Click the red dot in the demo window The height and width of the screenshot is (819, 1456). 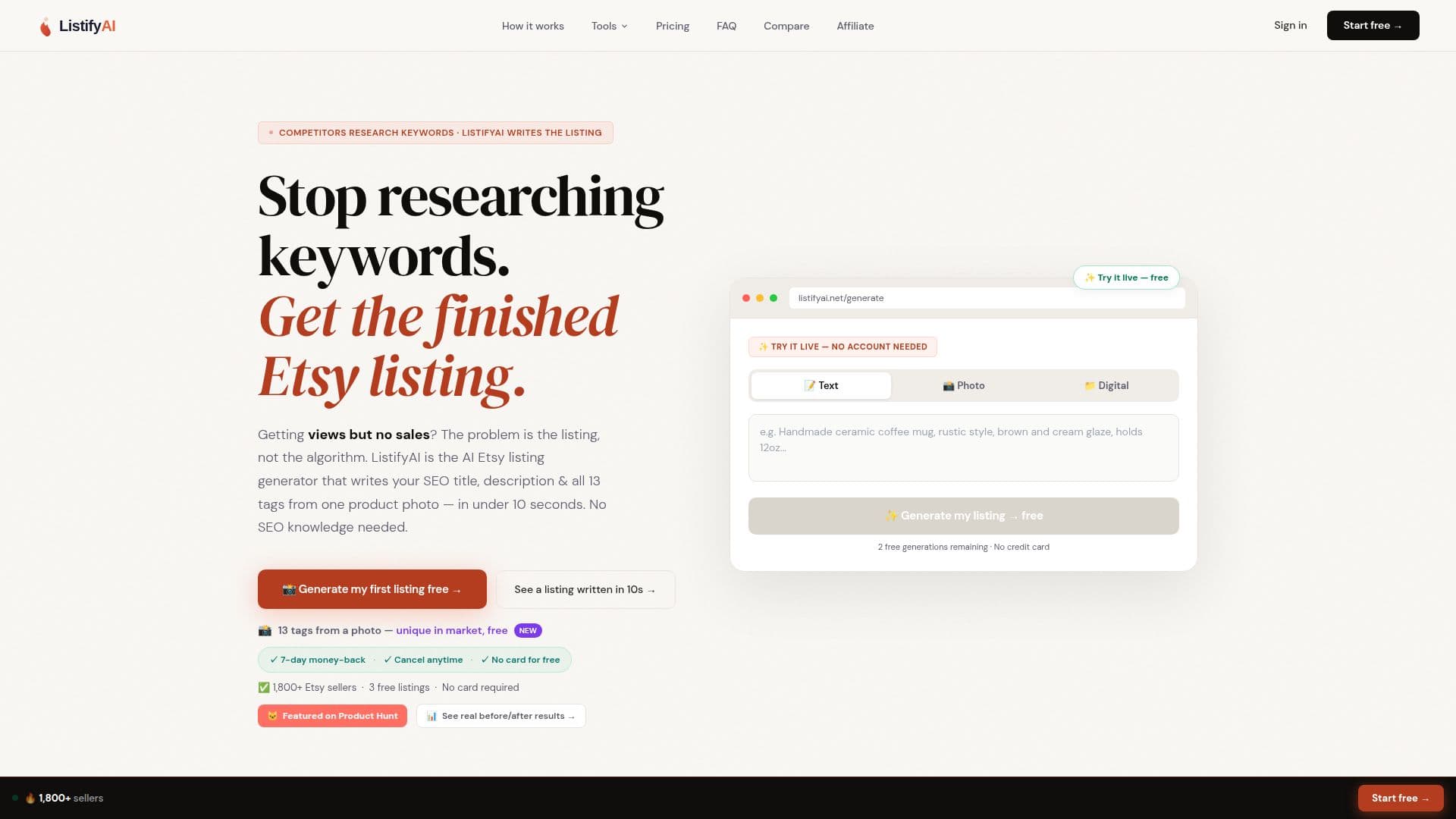[746, 298]
